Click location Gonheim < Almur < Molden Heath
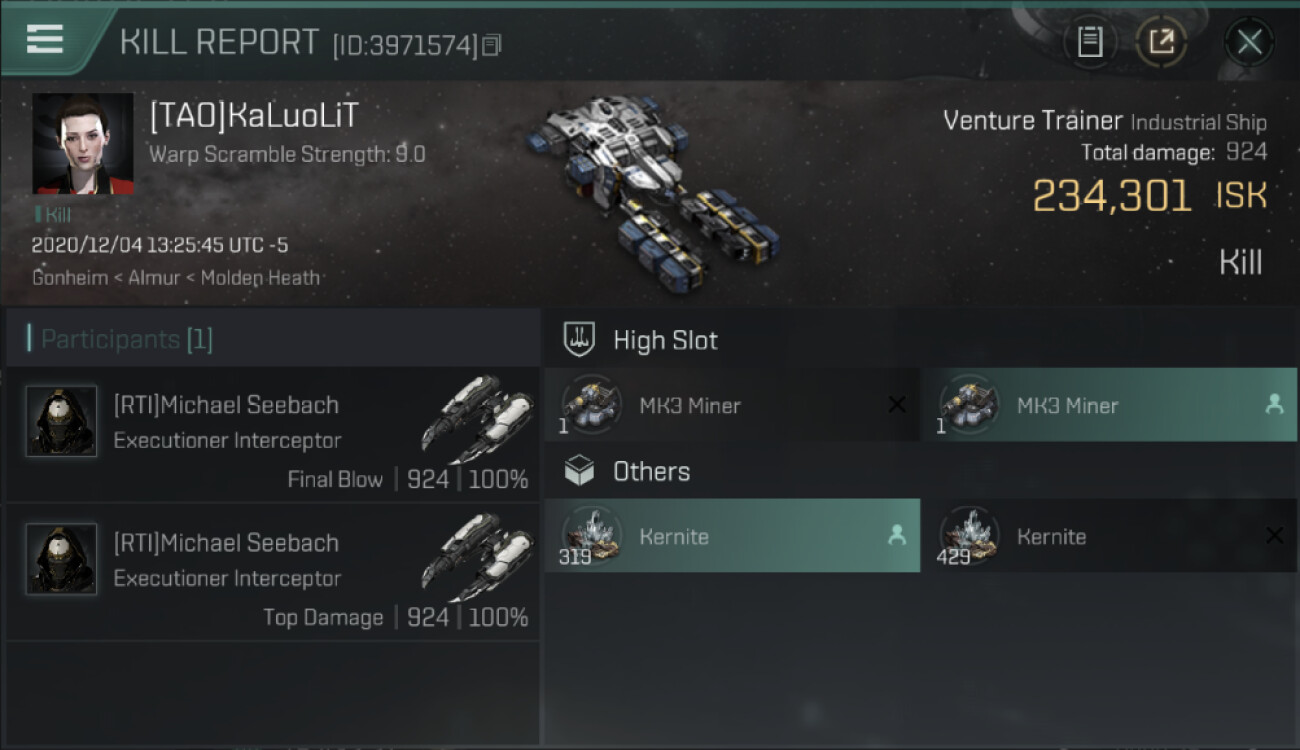The height and width of the screenshot is (750, 1300). point(176,278)
